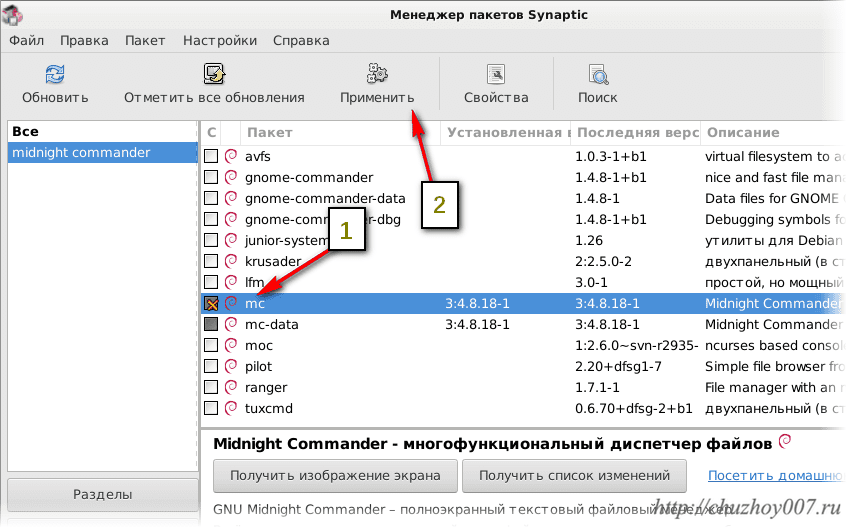Screen dimensions: 847x528
Task: Open the Пакет menu
Action: [x=145, y=41]
